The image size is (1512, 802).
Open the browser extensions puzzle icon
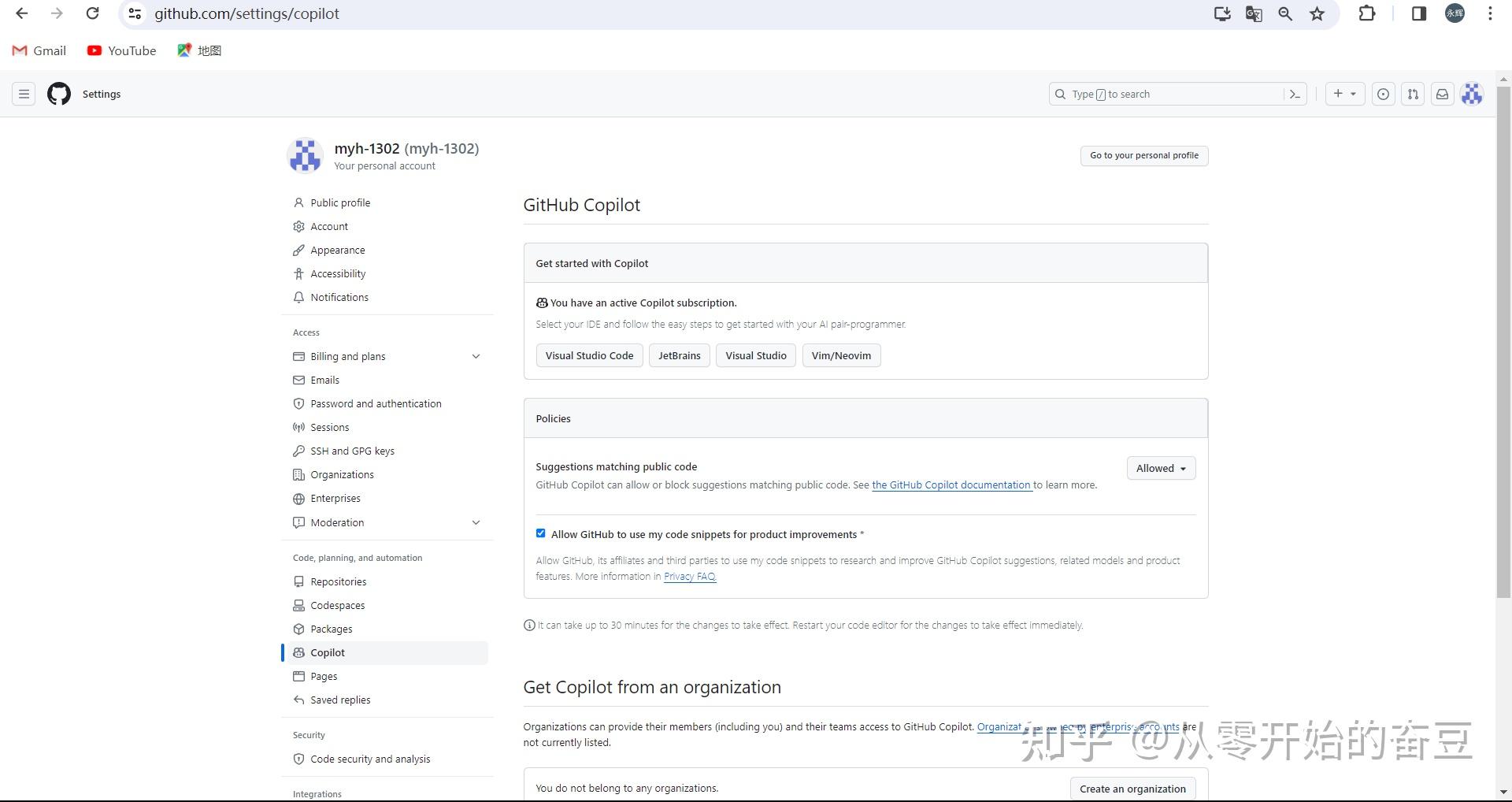[x=1368, y=13]
